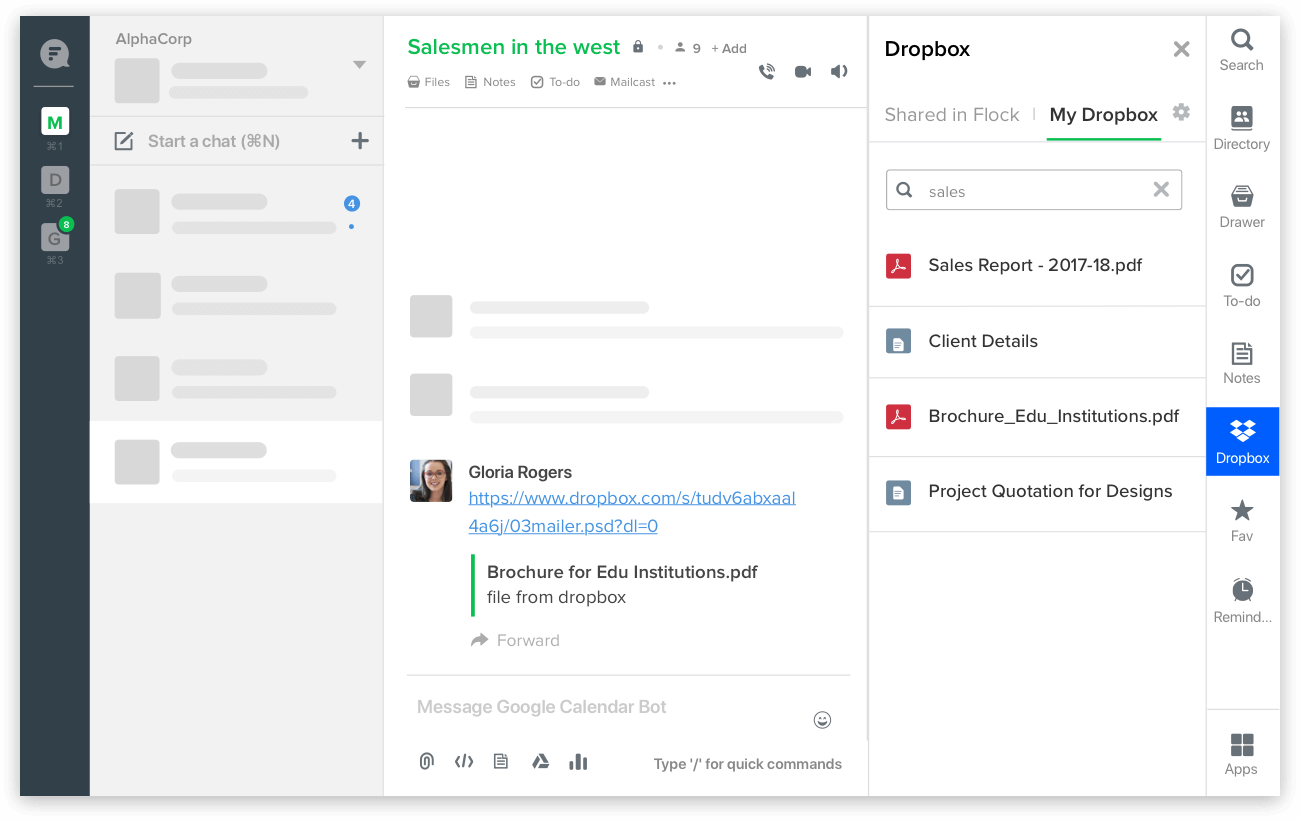Open the Dropbox link from Gloria Rogers
1300x820 pixels.
point(631,498)
